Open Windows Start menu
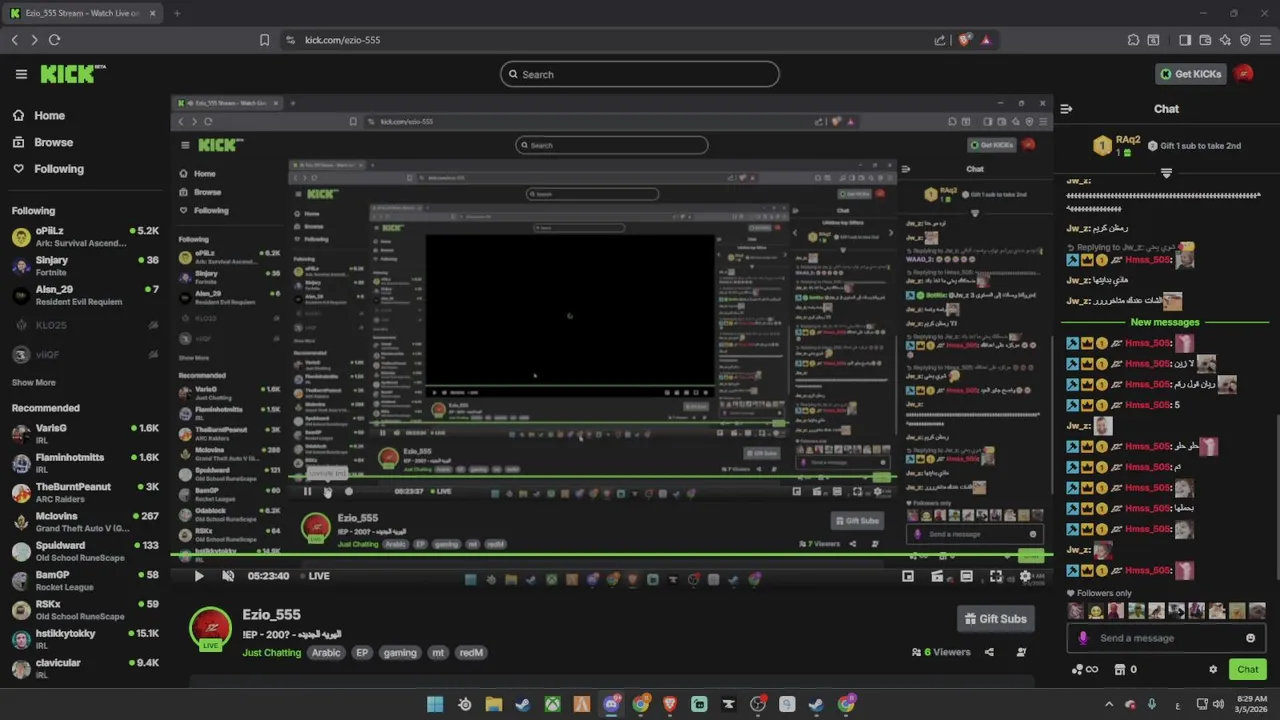This screenshot has height=720, width=1280. [435, 705]
